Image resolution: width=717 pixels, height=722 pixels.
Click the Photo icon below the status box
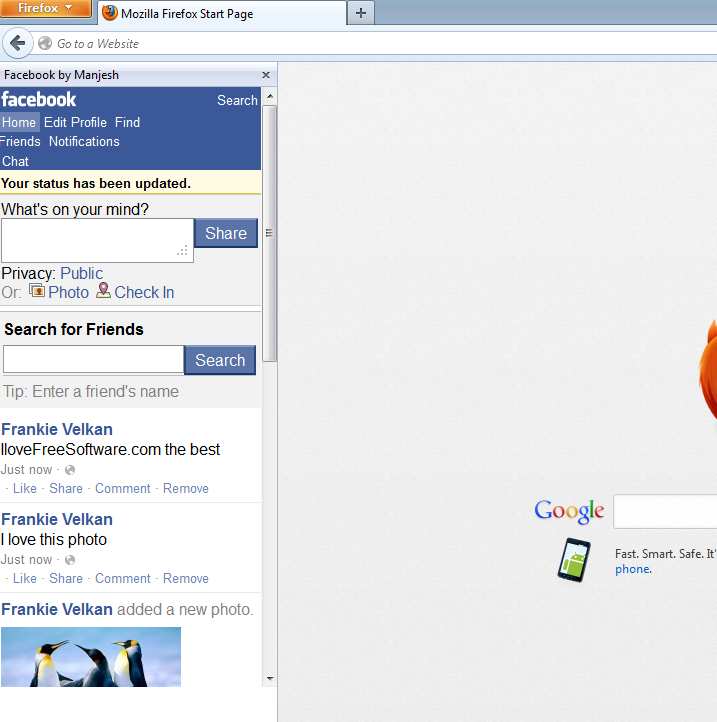click(37, 291)
